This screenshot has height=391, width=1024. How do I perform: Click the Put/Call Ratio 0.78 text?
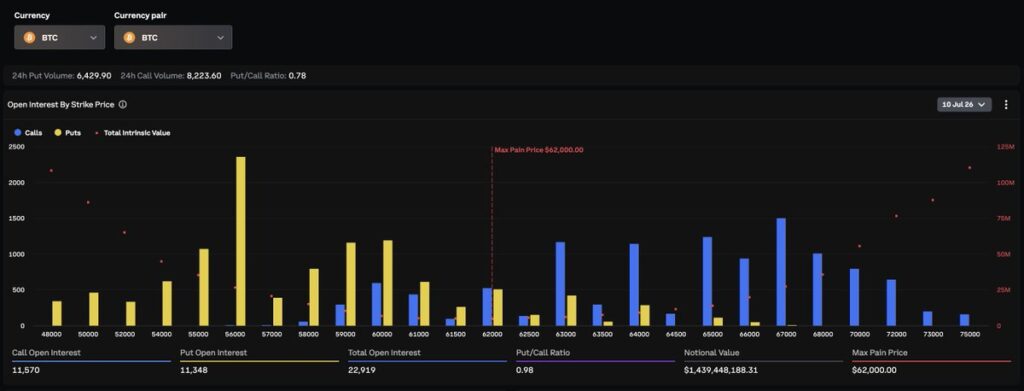pyautogui.click(x=268, y=76)
